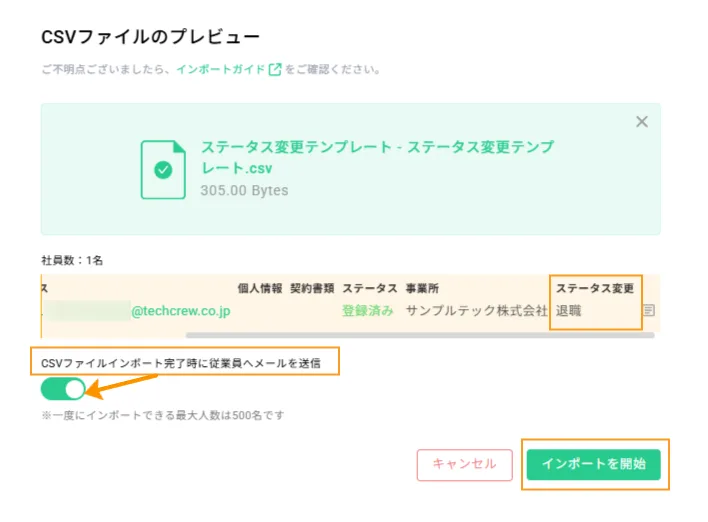Select the ステータス column header
This screenshot has height=522, width=708.
(x=369, y=288)
